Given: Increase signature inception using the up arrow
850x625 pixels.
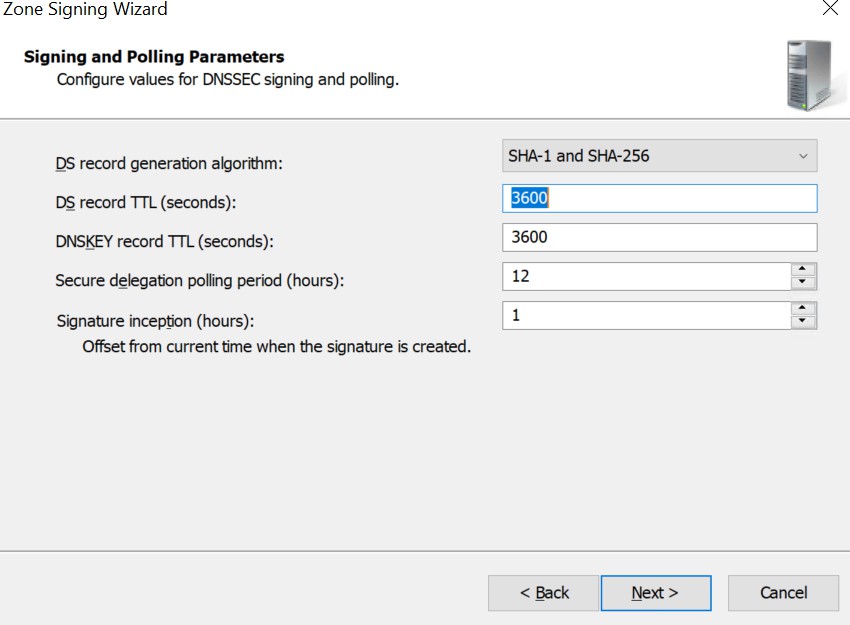Looking at the screenshot, I should [802, 308].
